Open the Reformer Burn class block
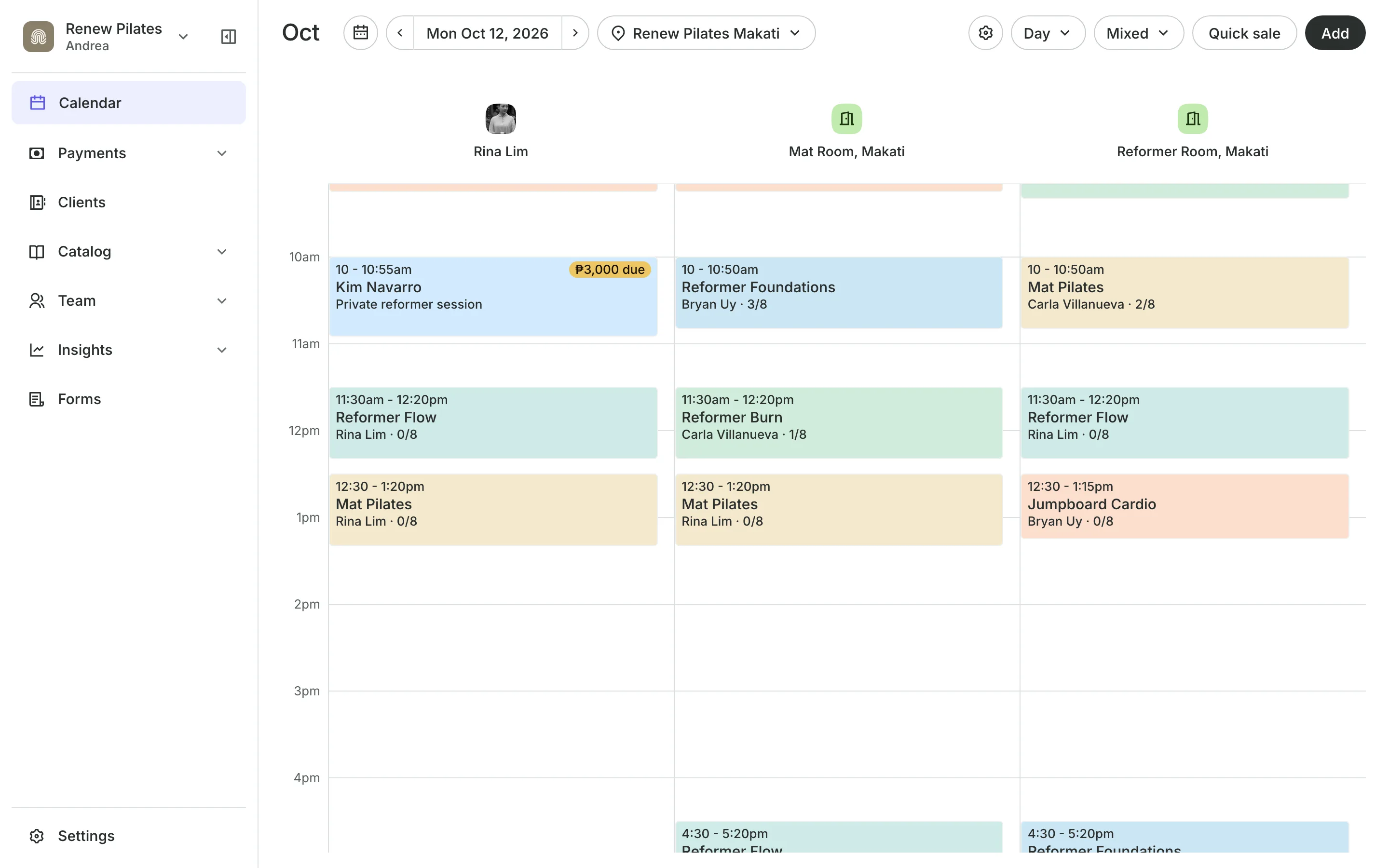 839,422
